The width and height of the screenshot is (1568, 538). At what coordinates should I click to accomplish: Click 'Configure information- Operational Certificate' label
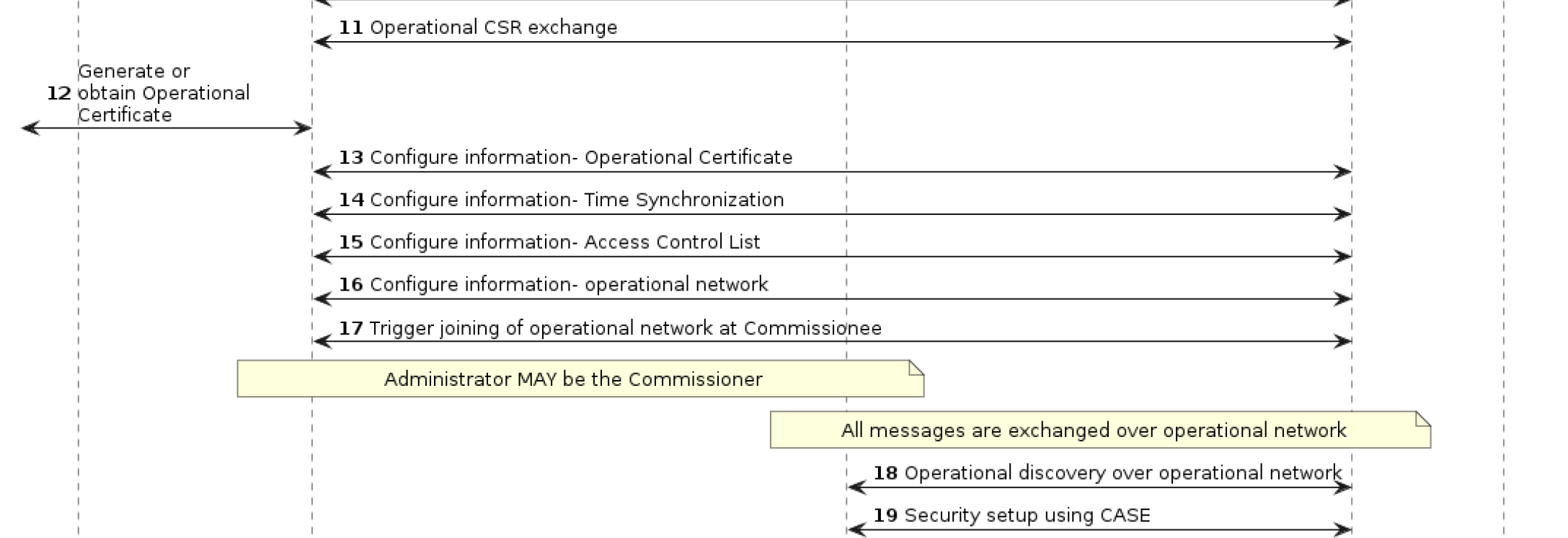pyautogui.click(x=580, y=157)
